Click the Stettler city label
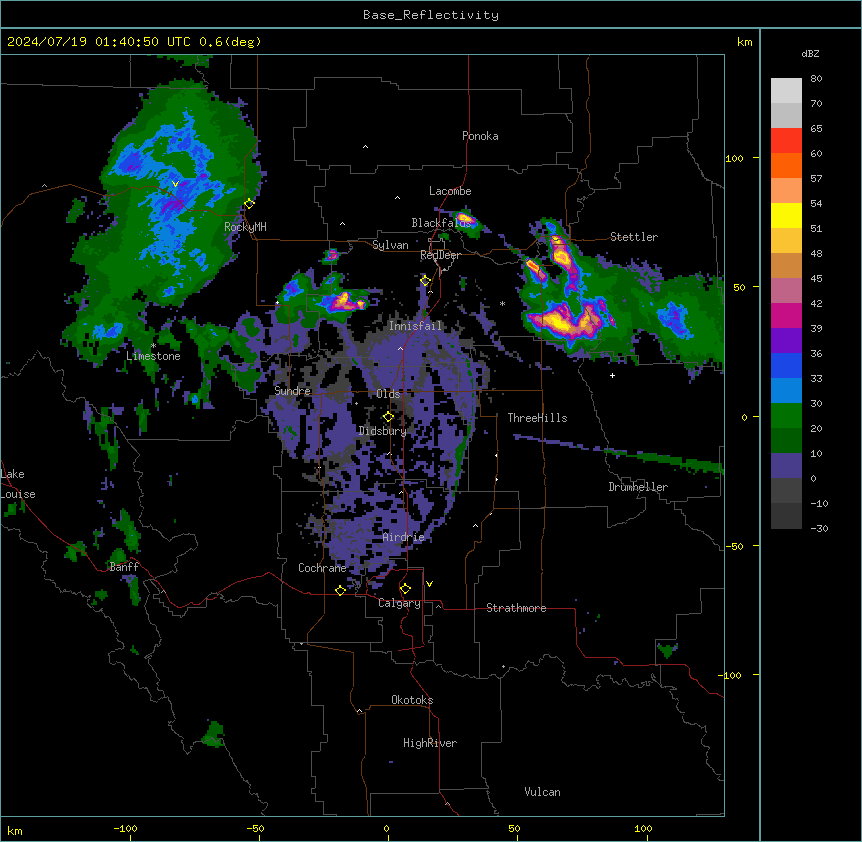This screenshot has height=842, width=862. point(634,237)
